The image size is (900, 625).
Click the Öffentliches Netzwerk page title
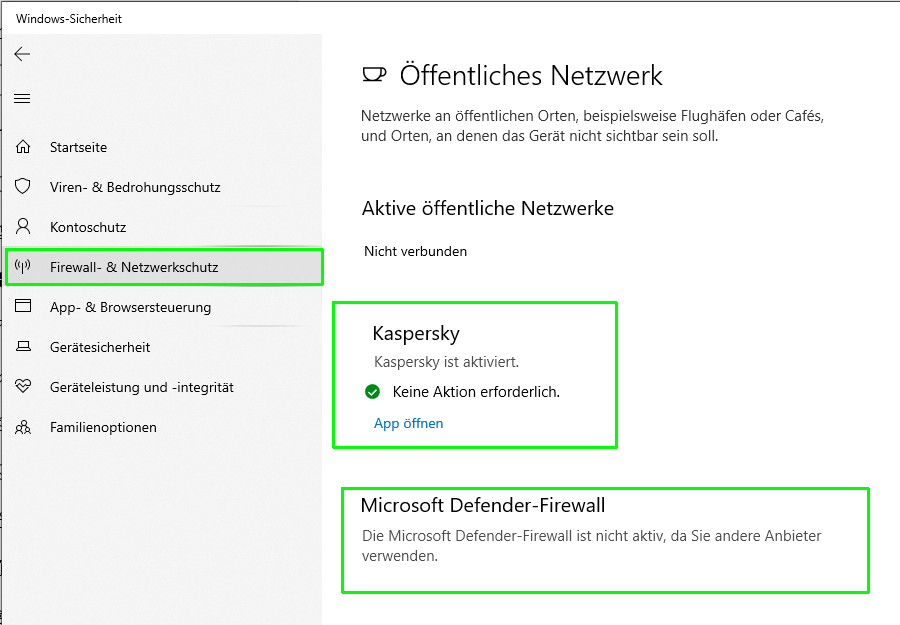click(531, 75)
